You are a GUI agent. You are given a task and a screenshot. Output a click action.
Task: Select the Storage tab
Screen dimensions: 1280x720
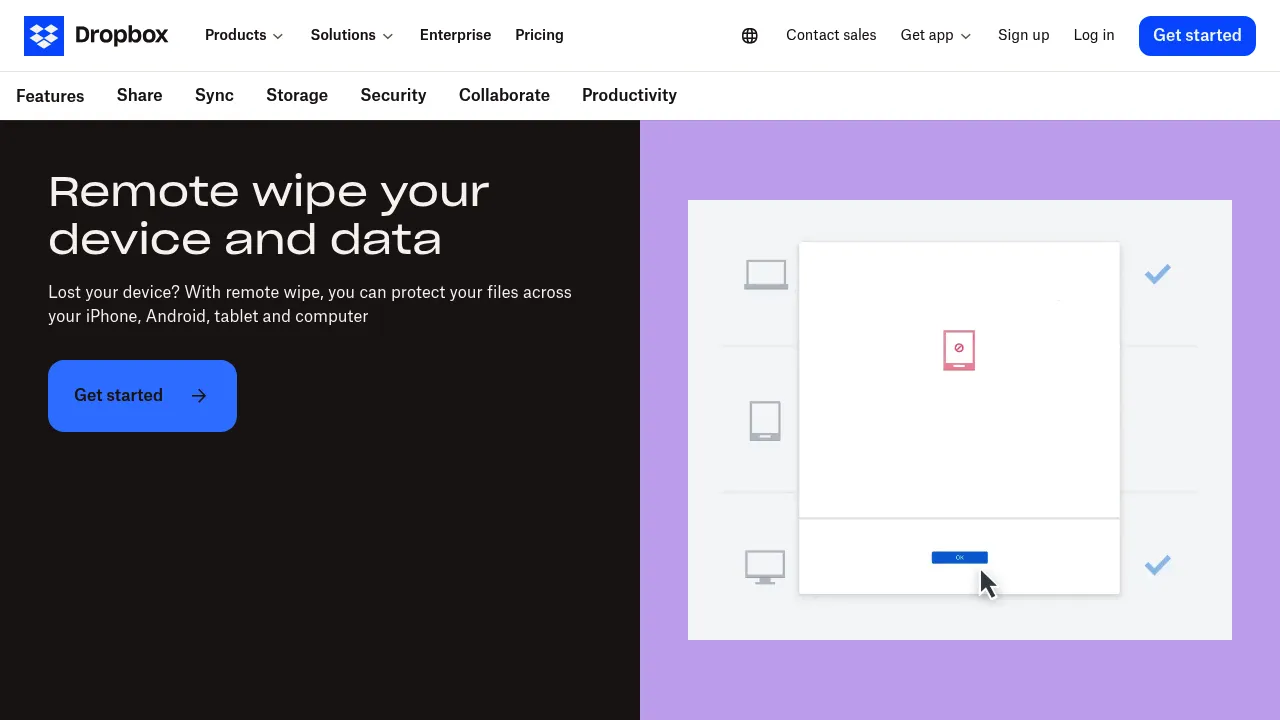tap(297, 95)
